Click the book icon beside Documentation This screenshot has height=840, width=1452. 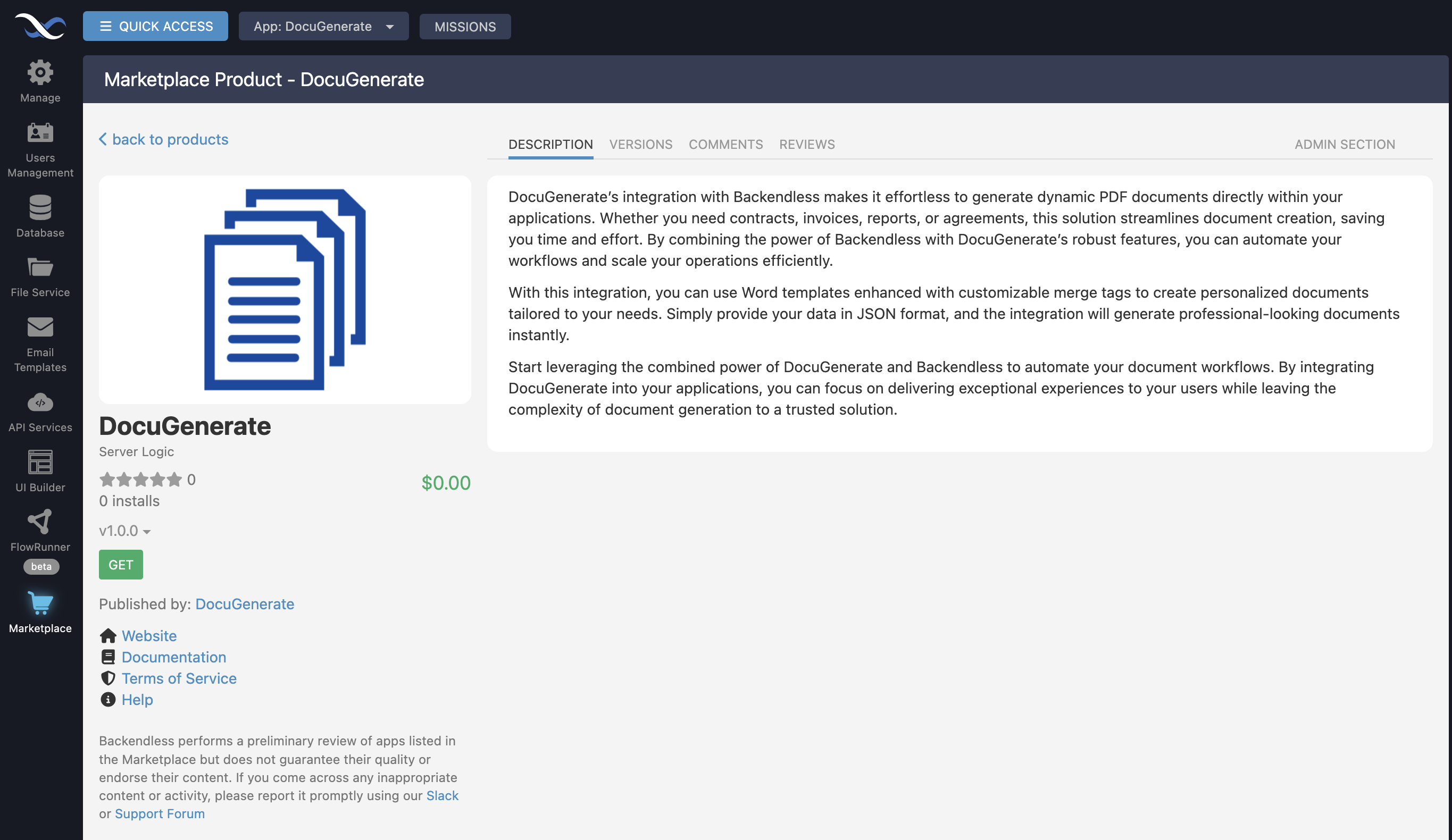[x=108, y=657]
